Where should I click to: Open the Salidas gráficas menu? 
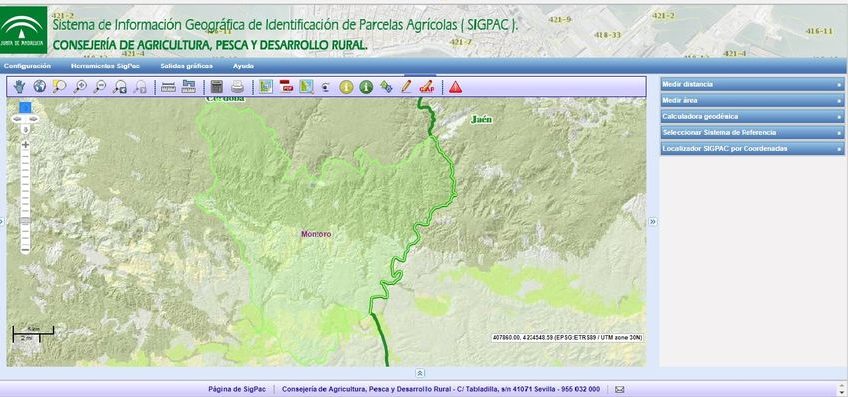click(x=186, y=66)
